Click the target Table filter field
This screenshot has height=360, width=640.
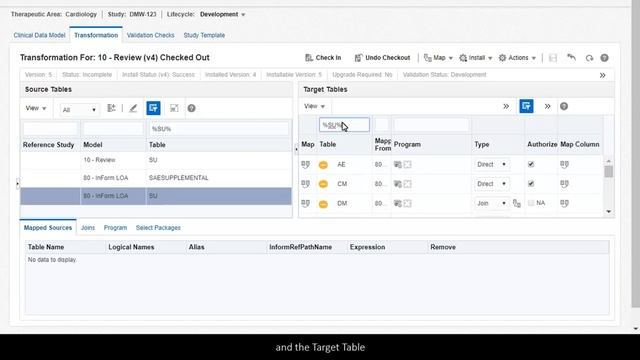[x=344, y=124]
